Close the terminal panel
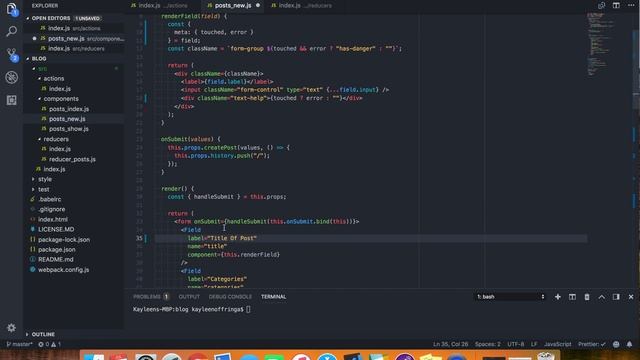Viewport: 640px width, 360px height. (631, 297)
